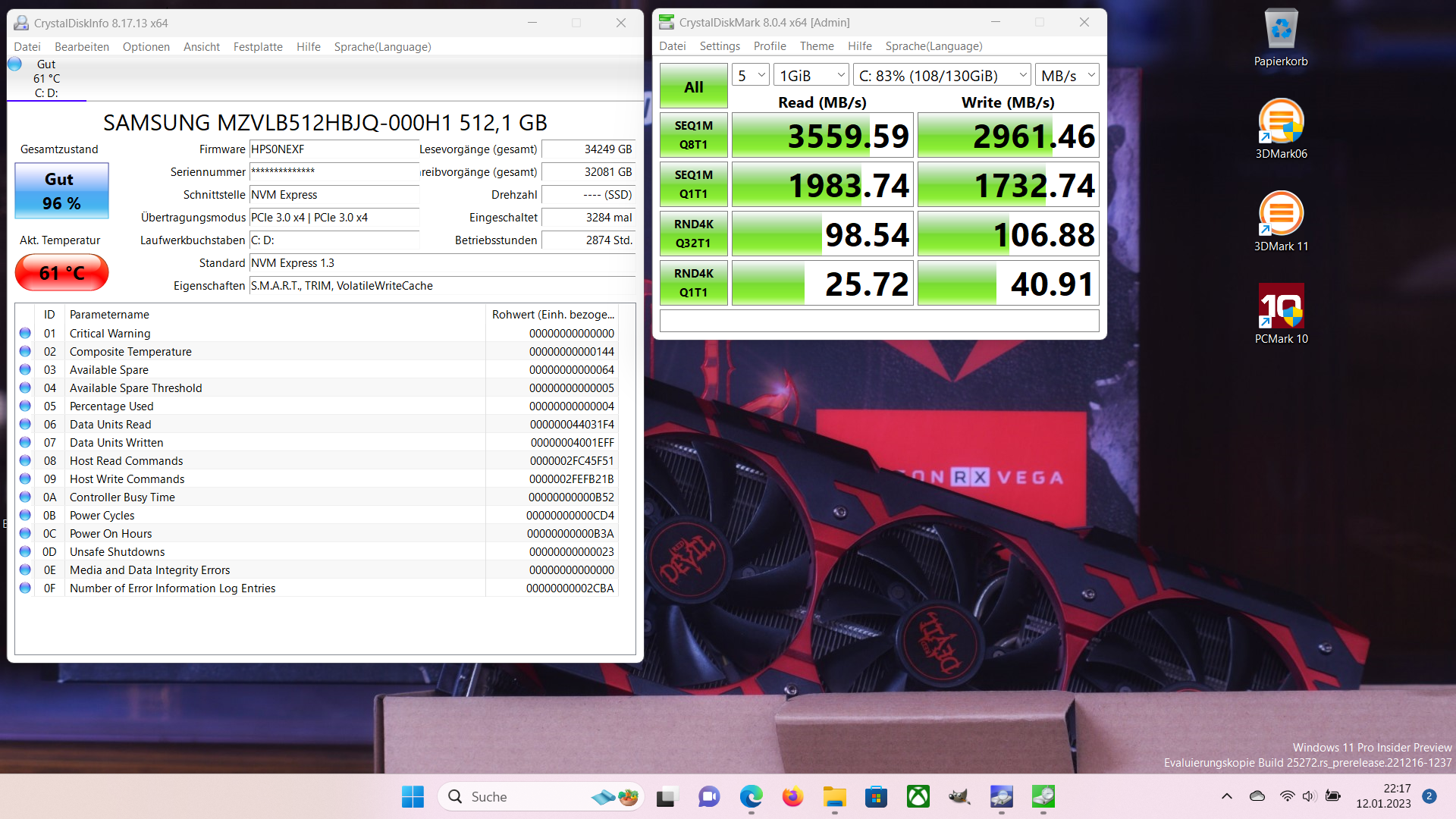
Task: Expand the test count dropdown showing 5
Action: pyautogui.click(x=751, y=75)
